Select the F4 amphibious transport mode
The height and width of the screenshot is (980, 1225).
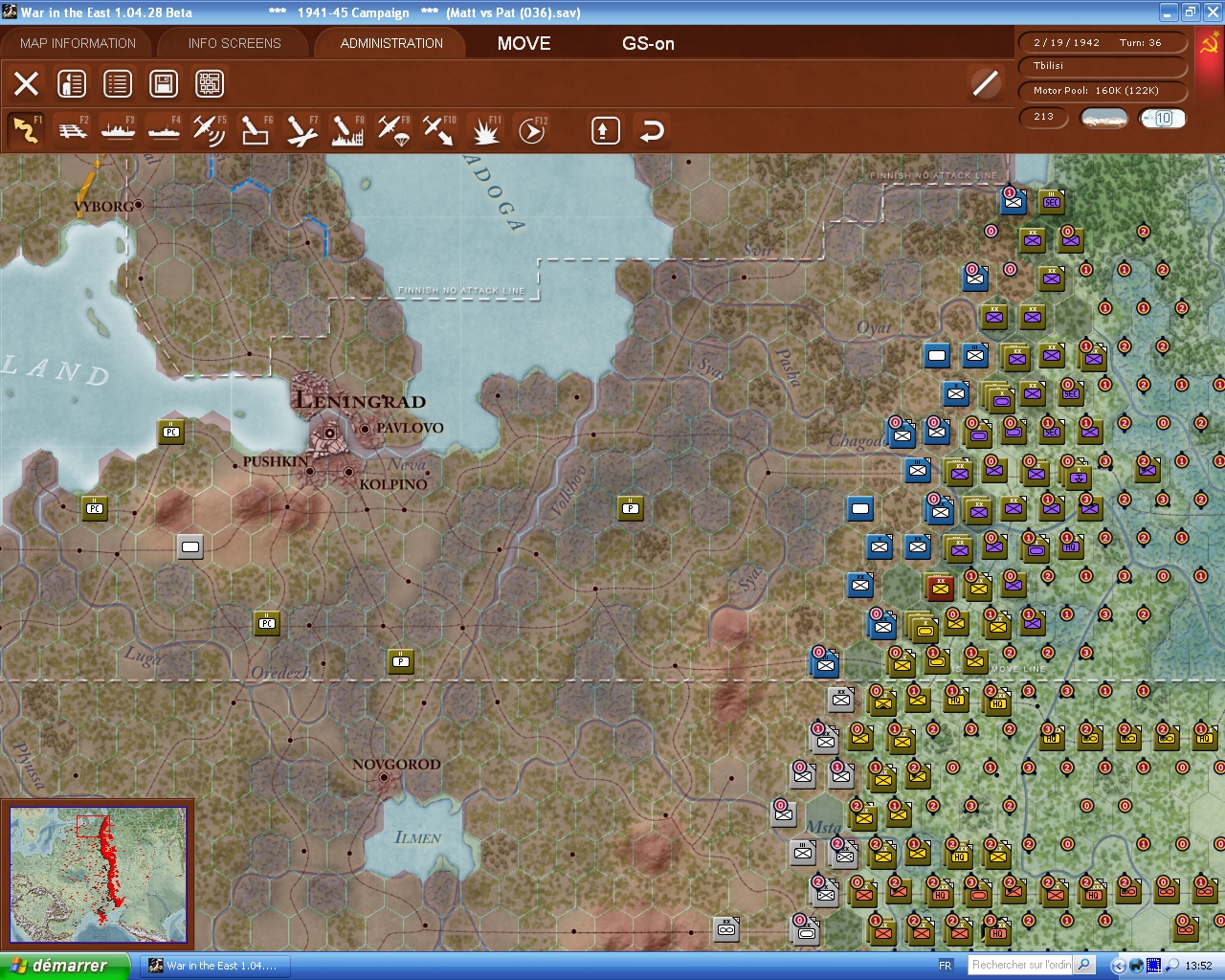(164, 130)
